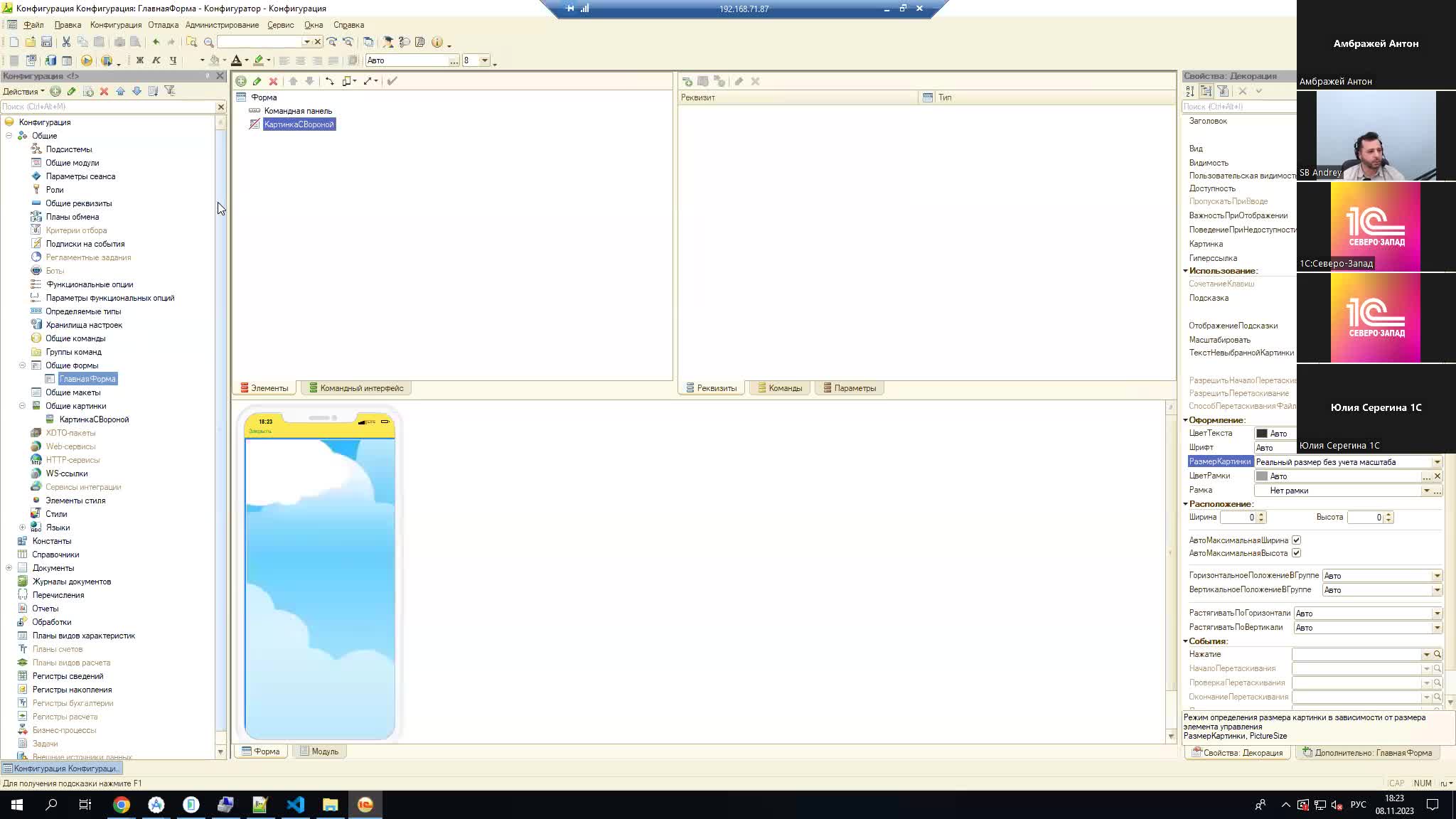1456x819 pixels.
Task: Increment the Ширина stepper
Action: tap(1261, 515)
